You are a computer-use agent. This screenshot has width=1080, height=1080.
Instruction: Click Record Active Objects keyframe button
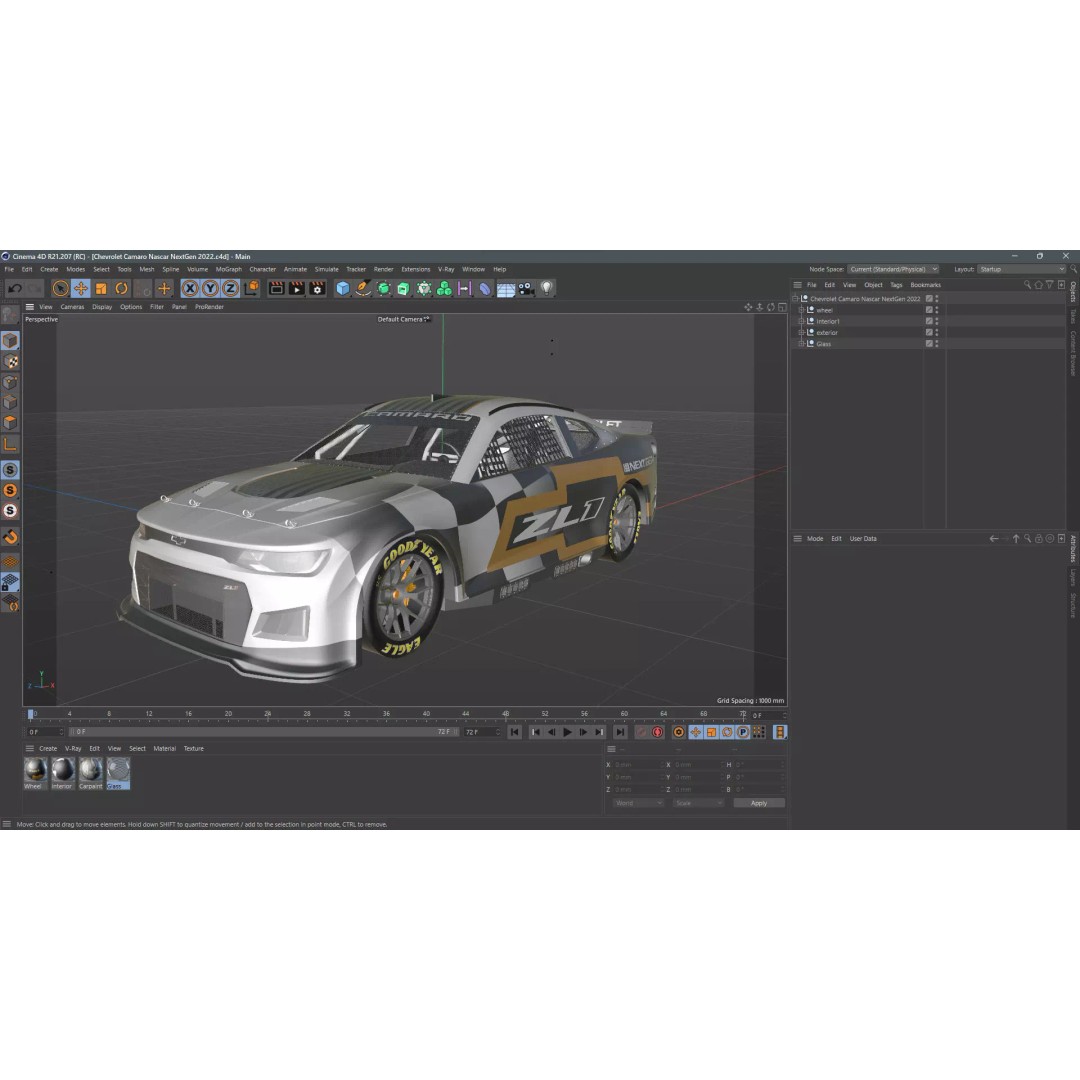click(641, 732)
